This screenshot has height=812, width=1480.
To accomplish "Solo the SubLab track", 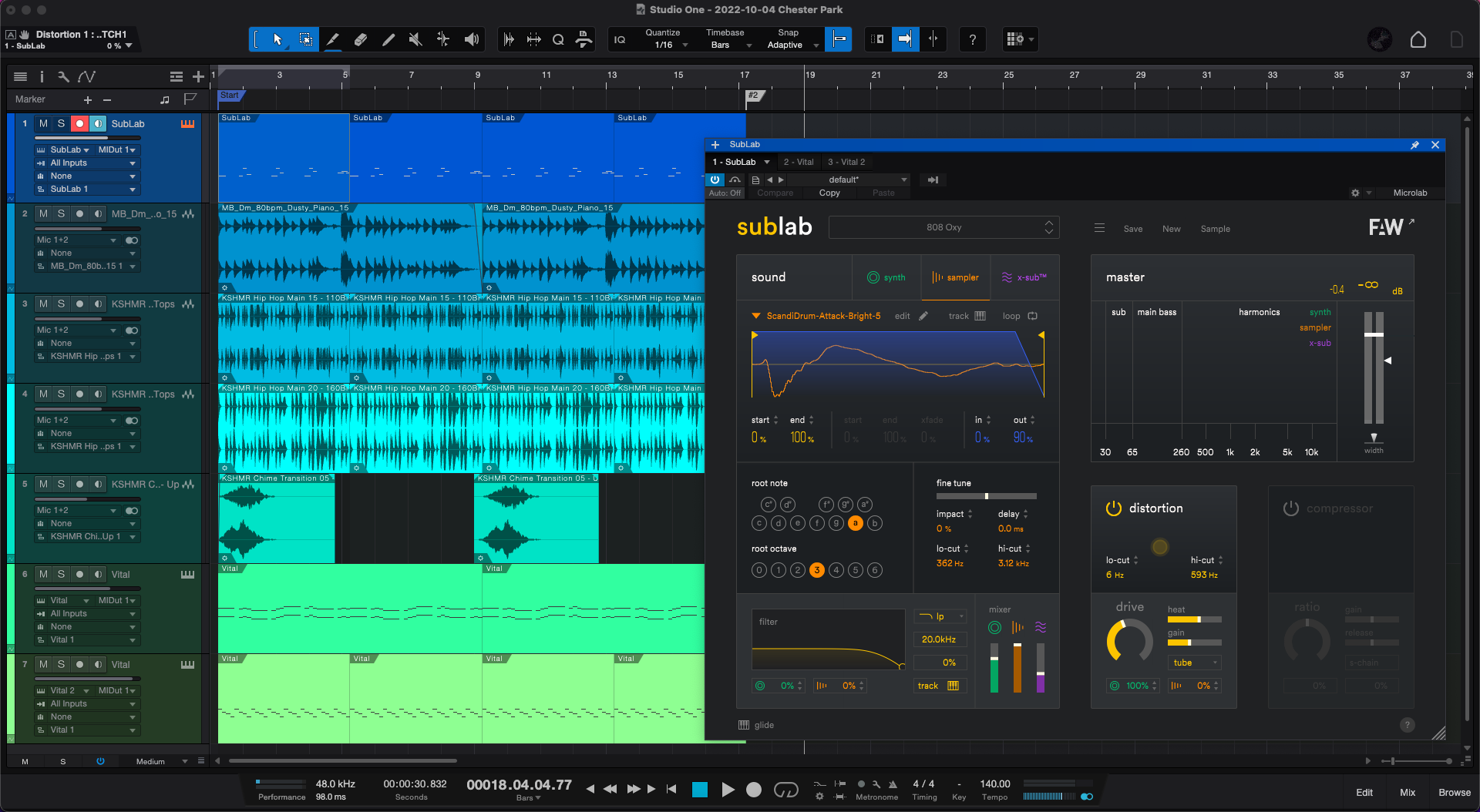I will coord(61,123).
